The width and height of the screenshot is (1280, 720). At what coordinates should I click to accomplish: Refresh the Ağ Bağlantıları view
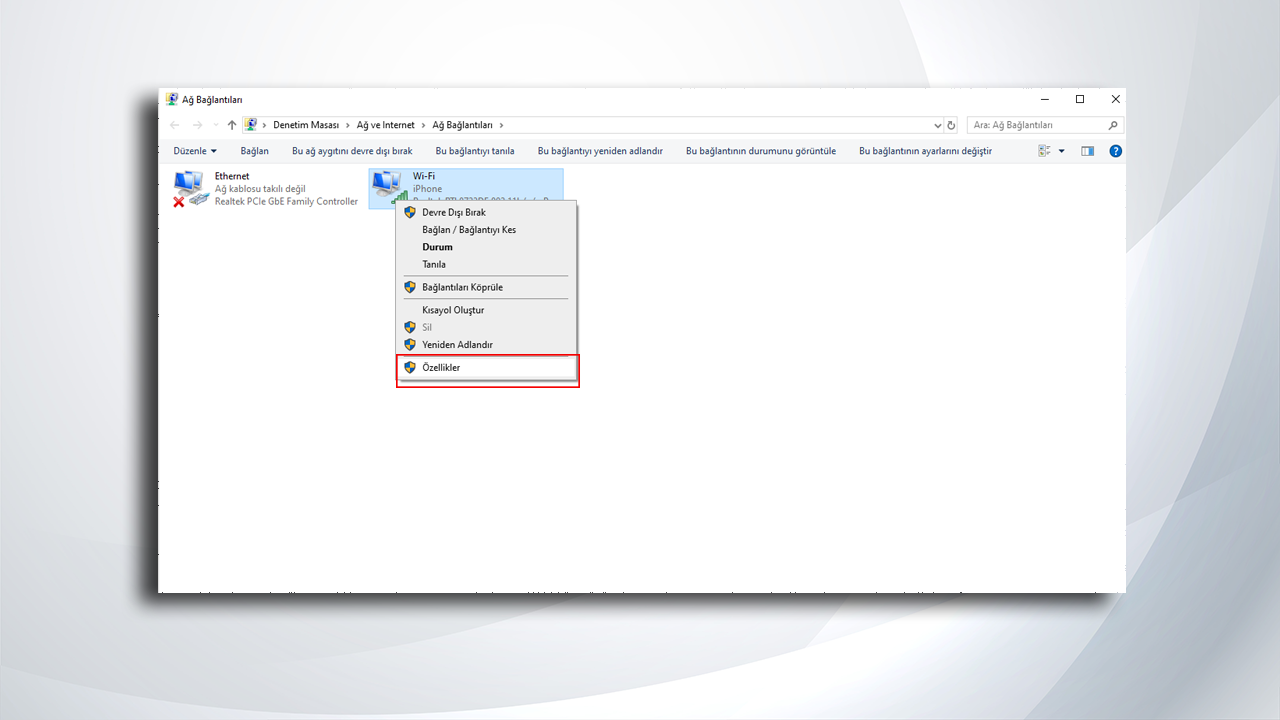point(951,125)
